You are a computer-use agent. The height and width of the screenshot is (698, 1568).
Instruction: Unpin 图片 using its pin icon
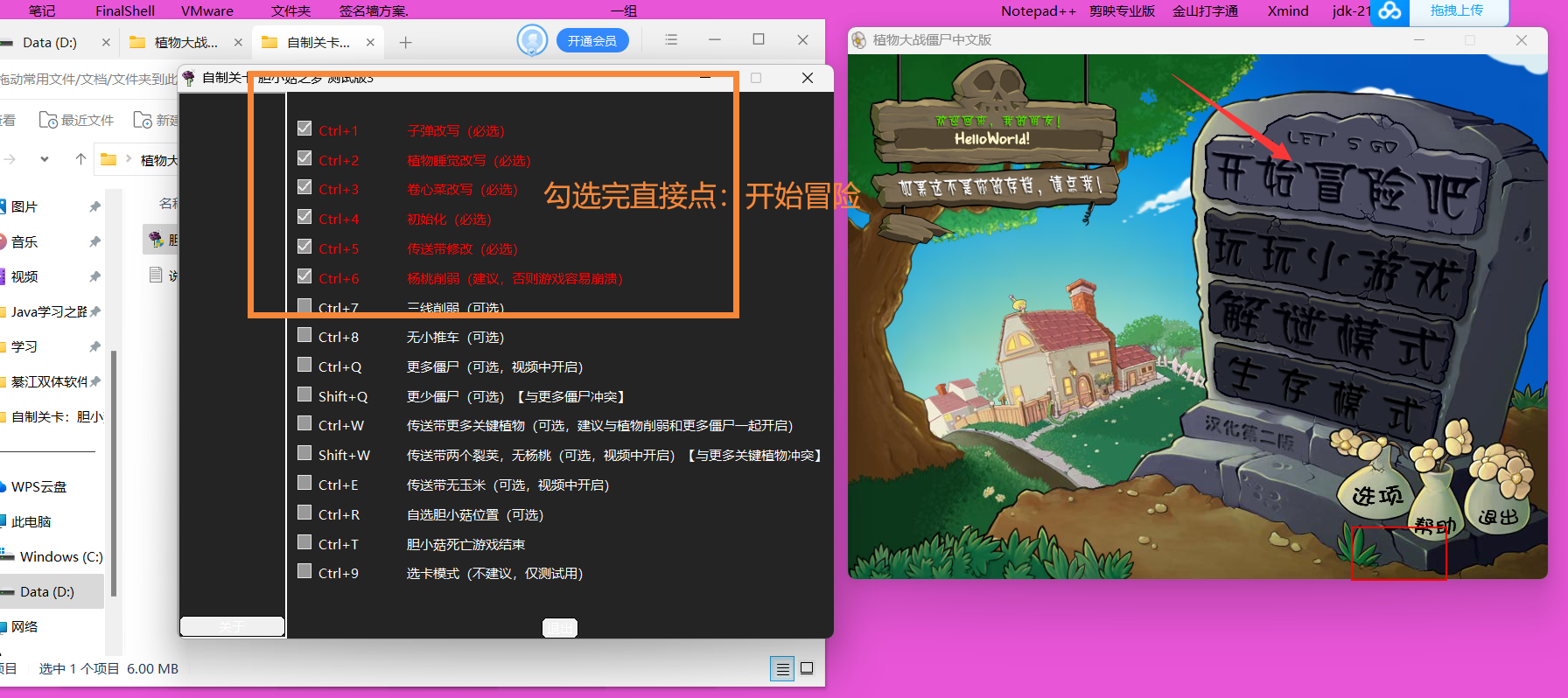pyautogui.click(x=94, y=206)
